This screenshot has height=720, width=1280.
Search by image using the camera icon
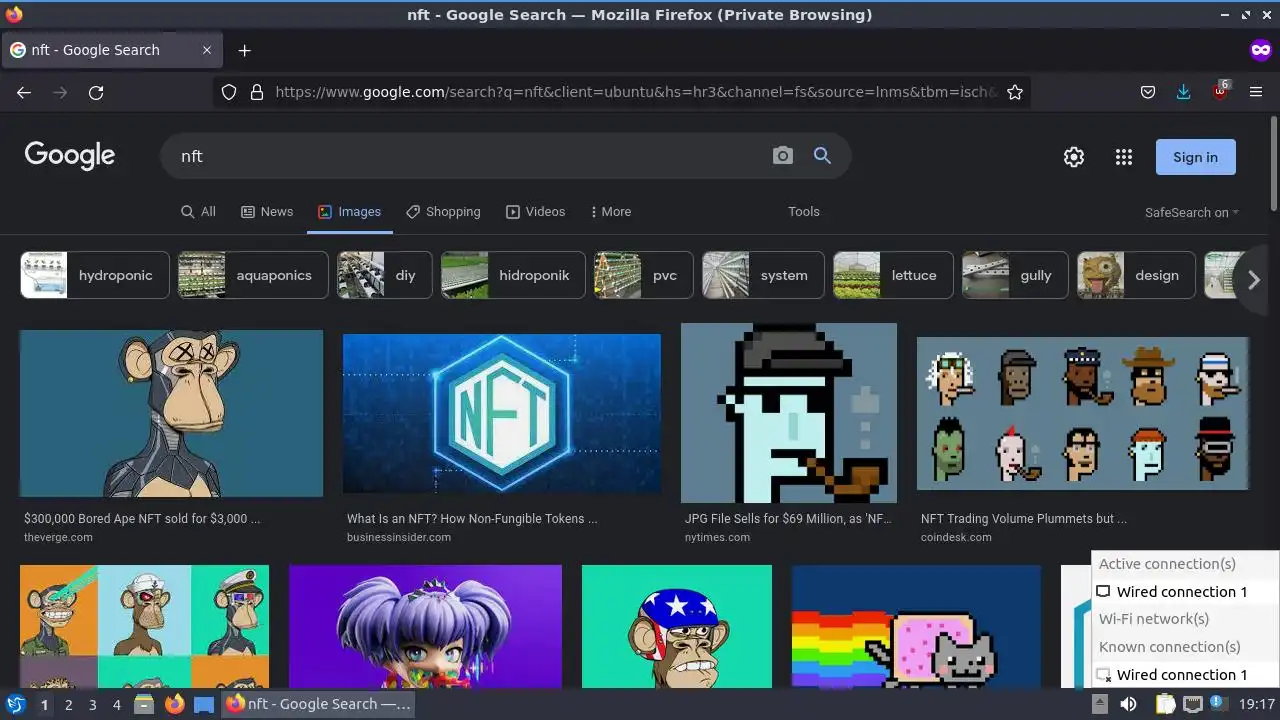(x=783, y=156)
